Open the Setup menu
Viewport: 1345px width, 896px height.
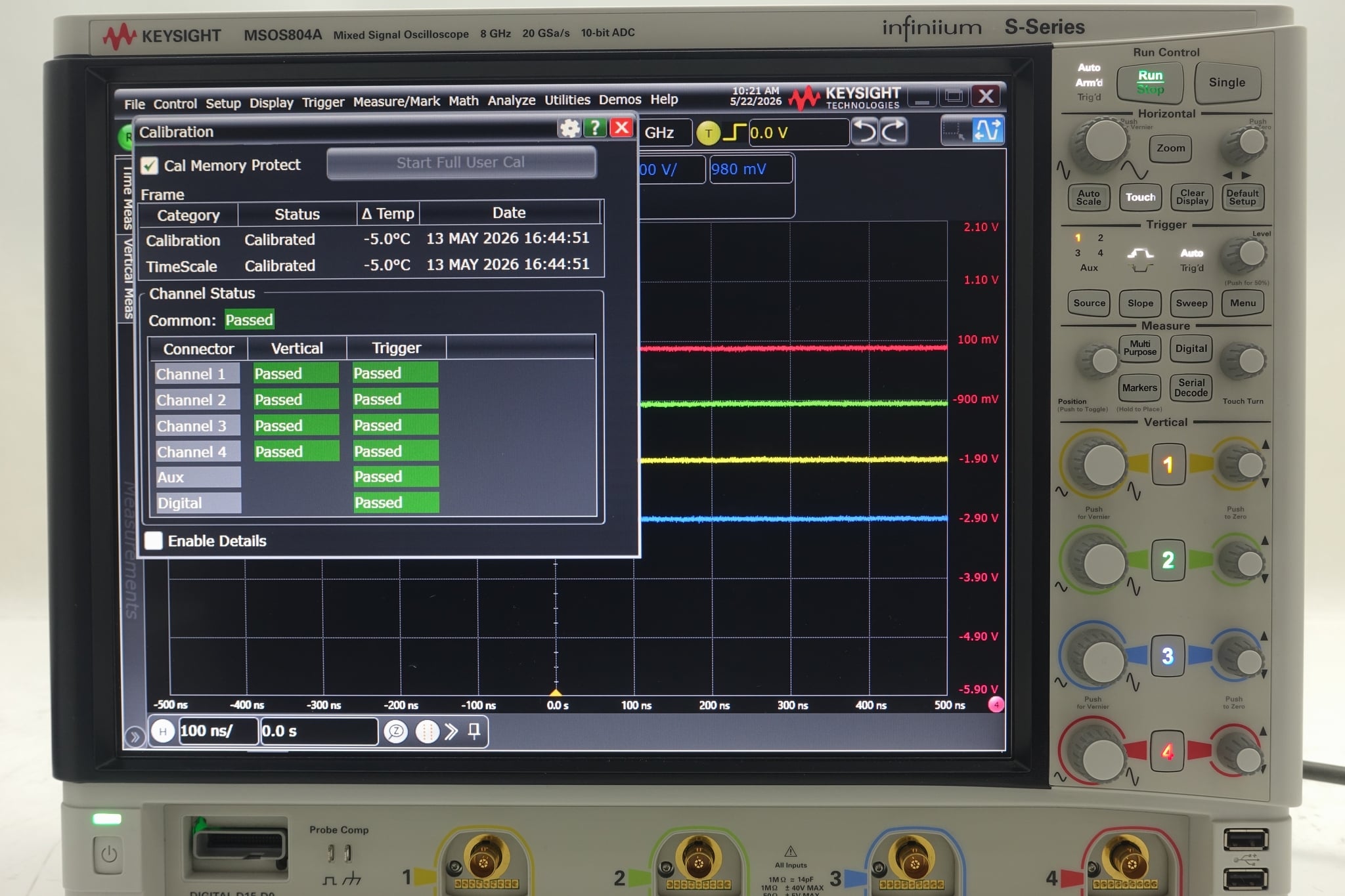coord(223,103)
